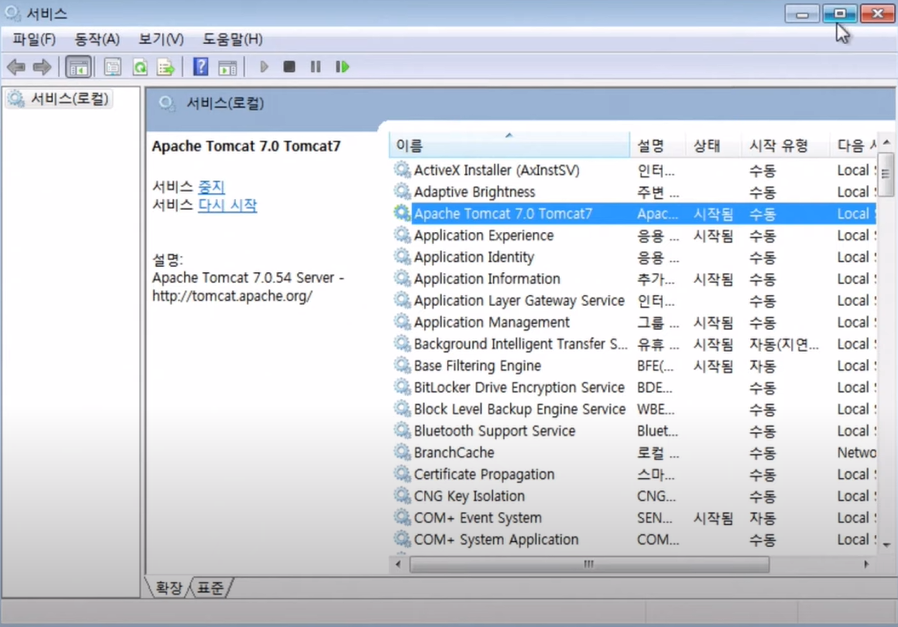Click the Back arrow toolbar icon
Viewport: 898px width, 627px height.
pyautogui.click(x=16, y=67)
